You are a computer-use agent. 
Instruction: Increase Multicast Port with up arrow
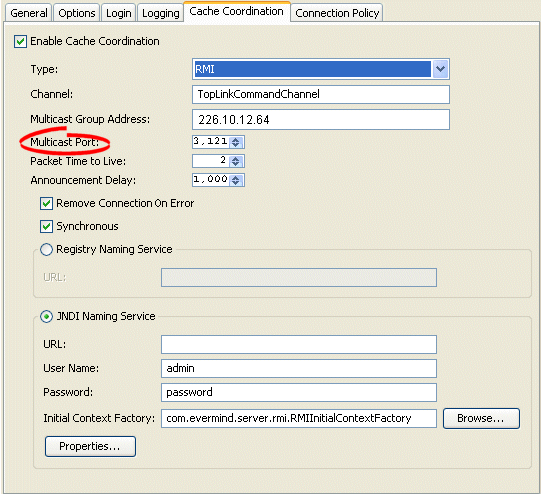(x=236, y=140)
